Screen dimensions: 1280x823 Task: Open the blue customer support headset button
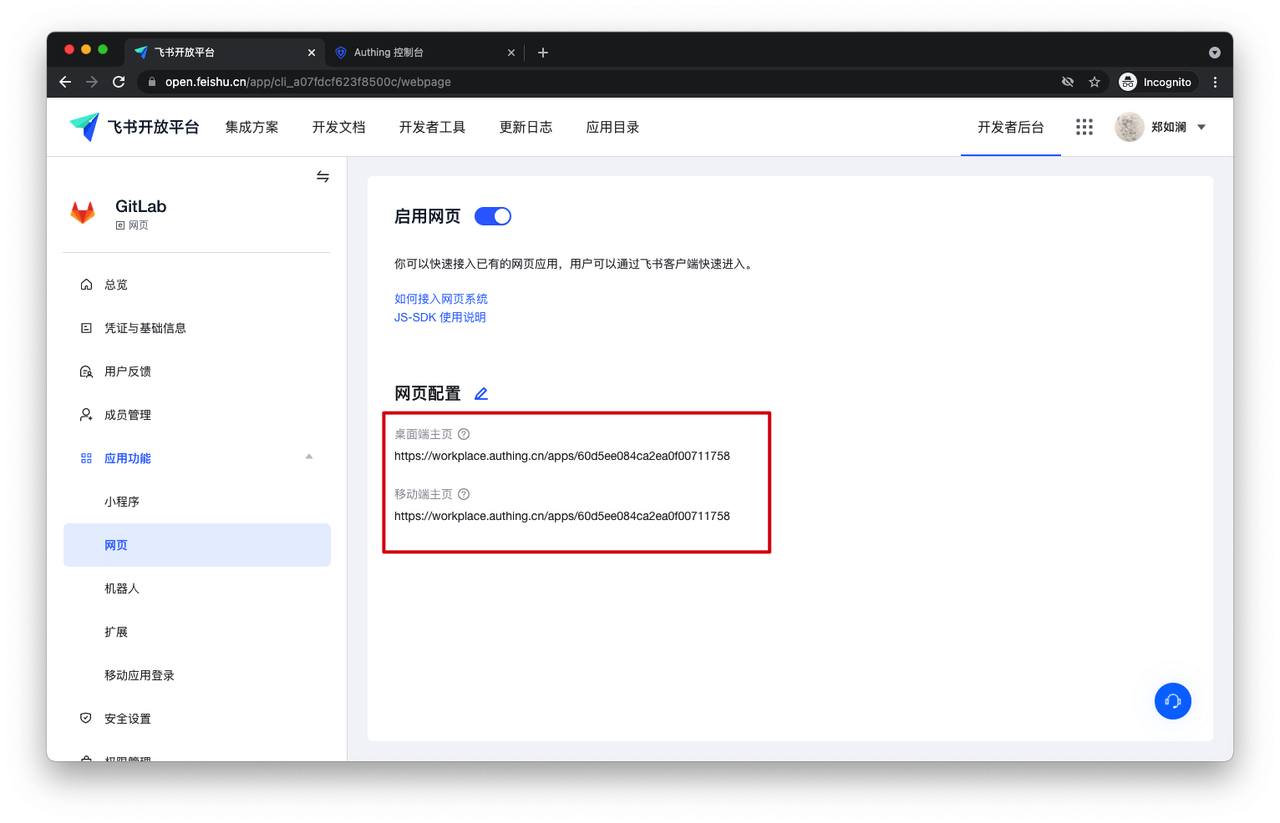1172,701
